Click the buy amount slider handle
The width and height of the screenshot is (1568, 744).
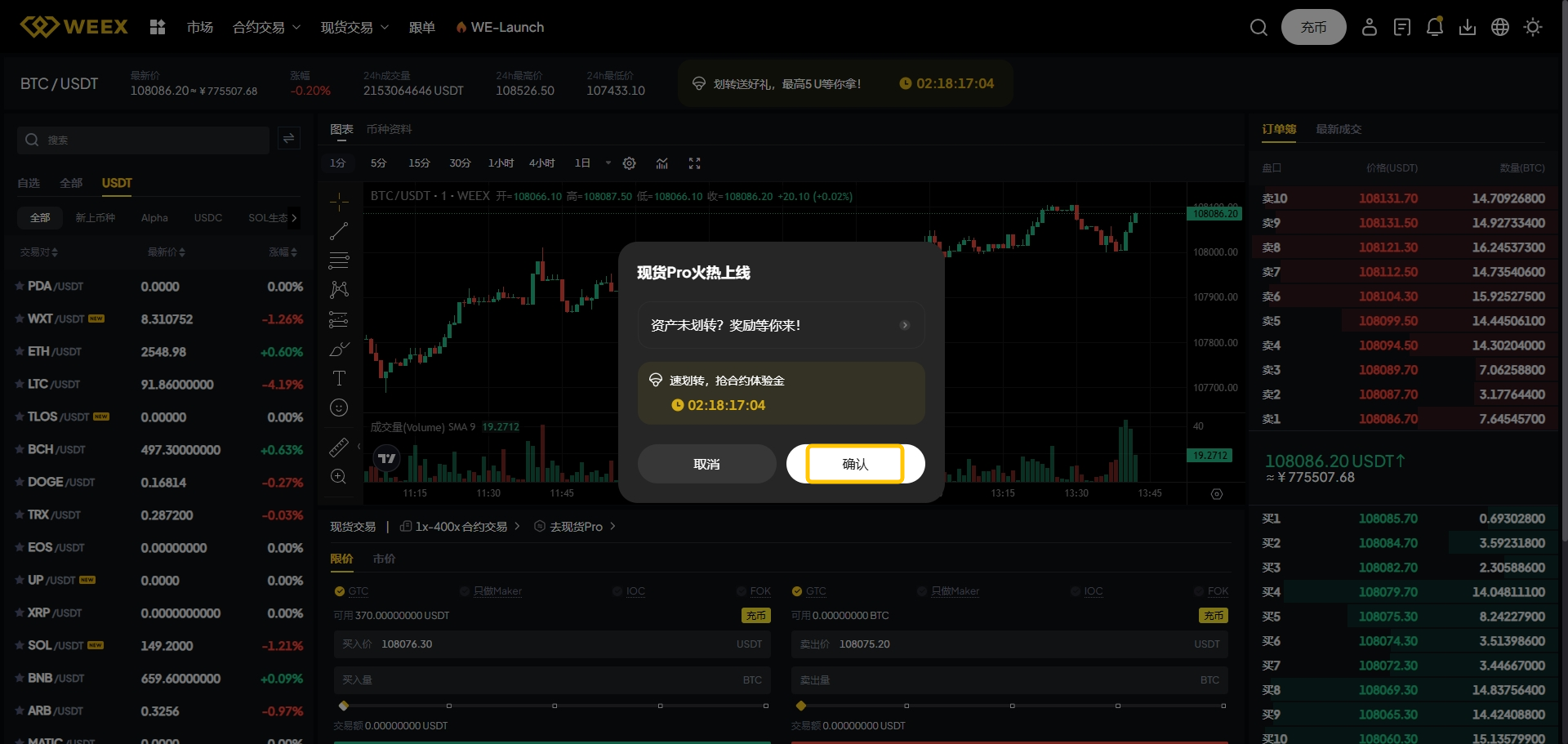click(x=344, y=706)
